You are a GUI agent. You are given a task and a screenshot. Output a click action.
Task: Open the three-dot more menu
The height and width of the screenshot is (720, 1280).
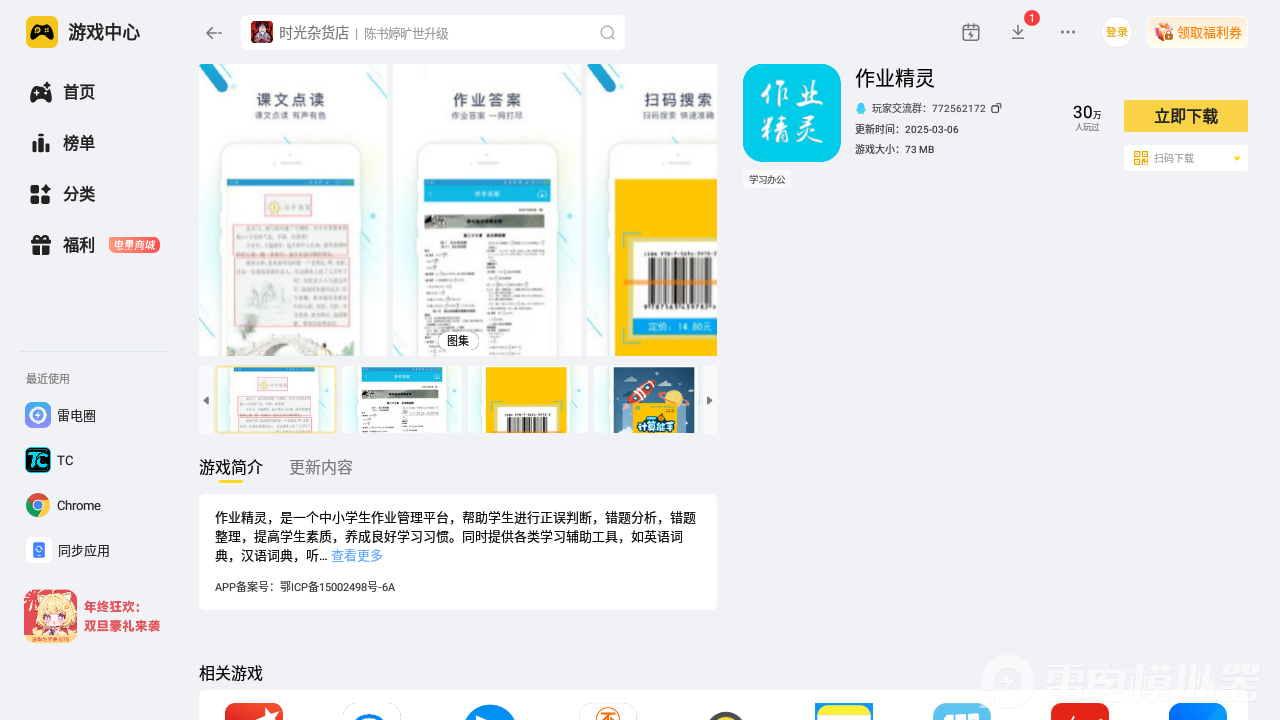coord(1068,32)
